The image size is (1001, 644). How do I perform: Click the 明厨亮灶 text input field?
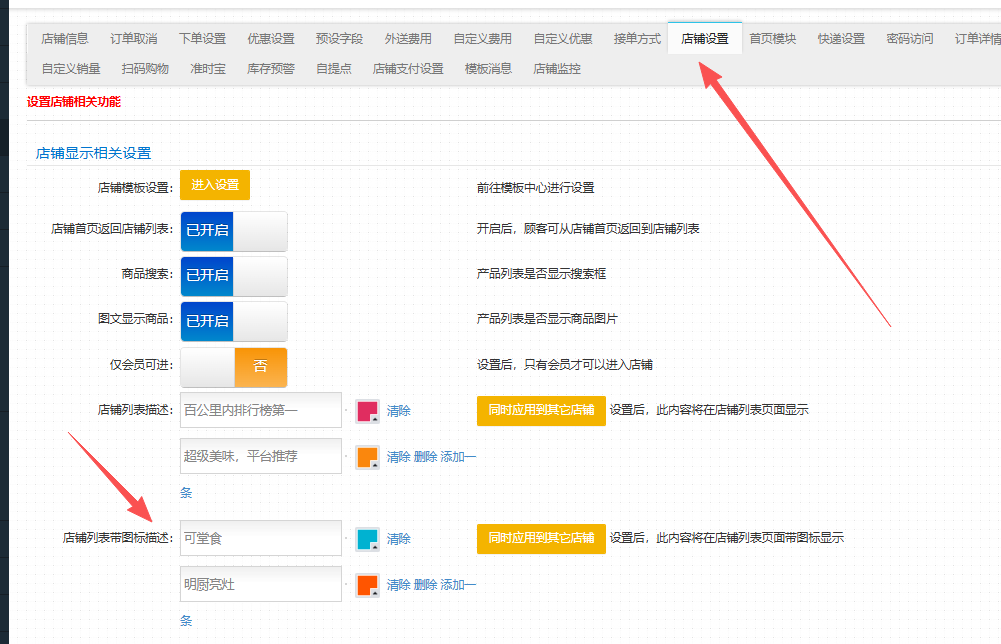[x=260, y=585]
